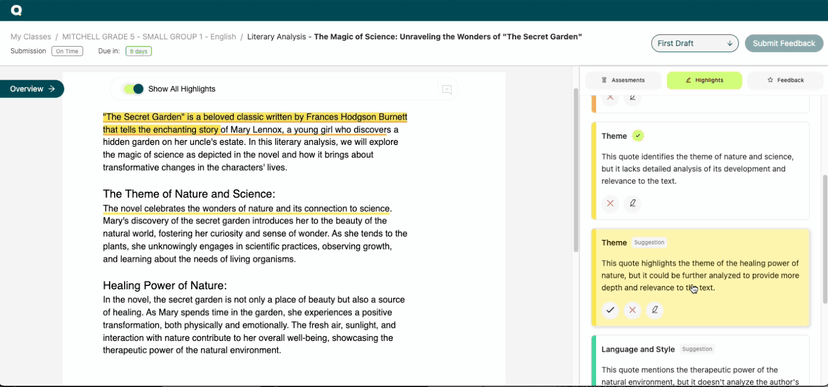Click the document pane vertical scrollbar
Image resolution: width=828 pixels, height=387 pixels.
[576, 169]
